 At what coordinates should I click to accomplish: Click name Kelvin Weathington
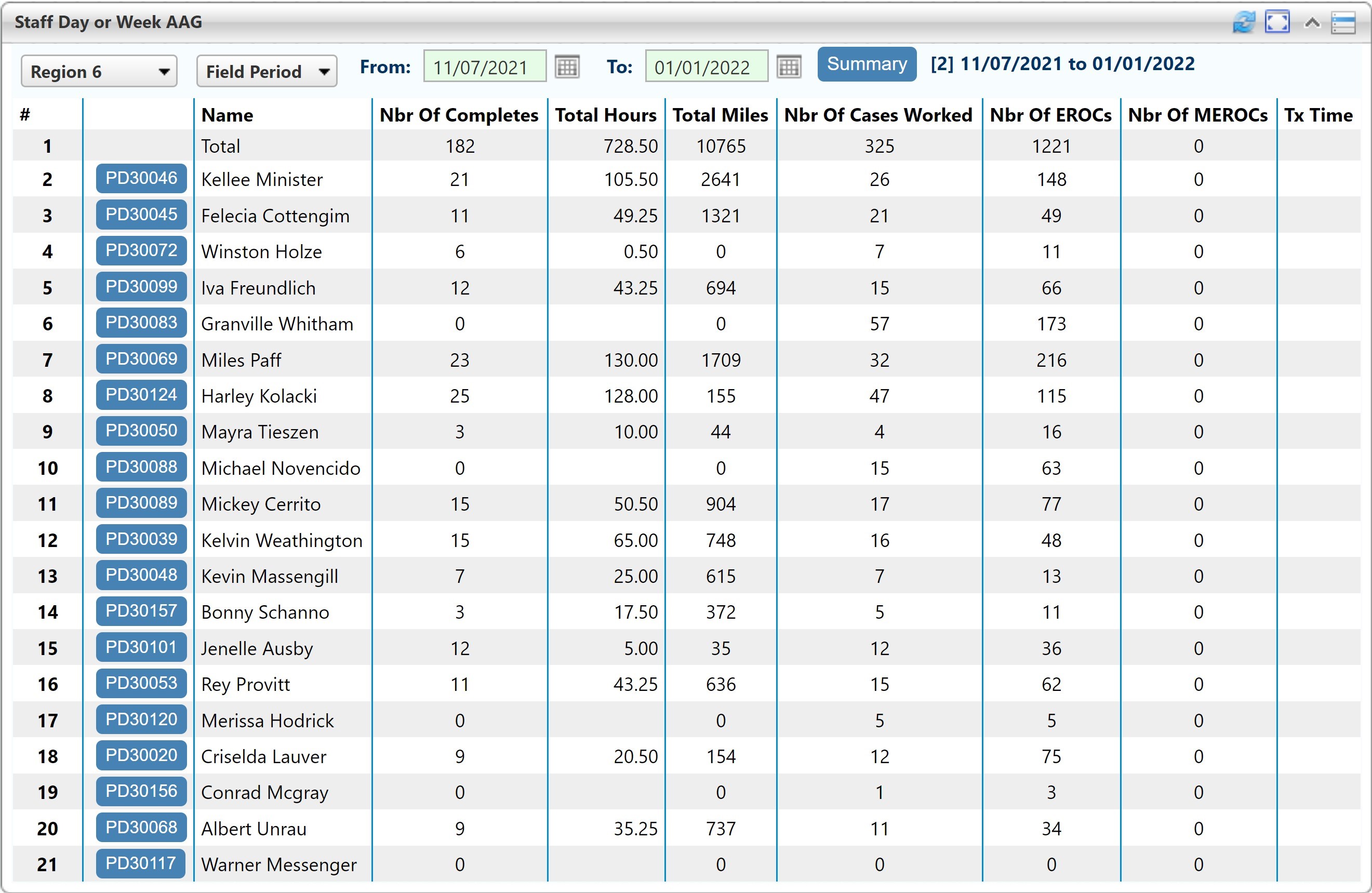pos(282,541)
